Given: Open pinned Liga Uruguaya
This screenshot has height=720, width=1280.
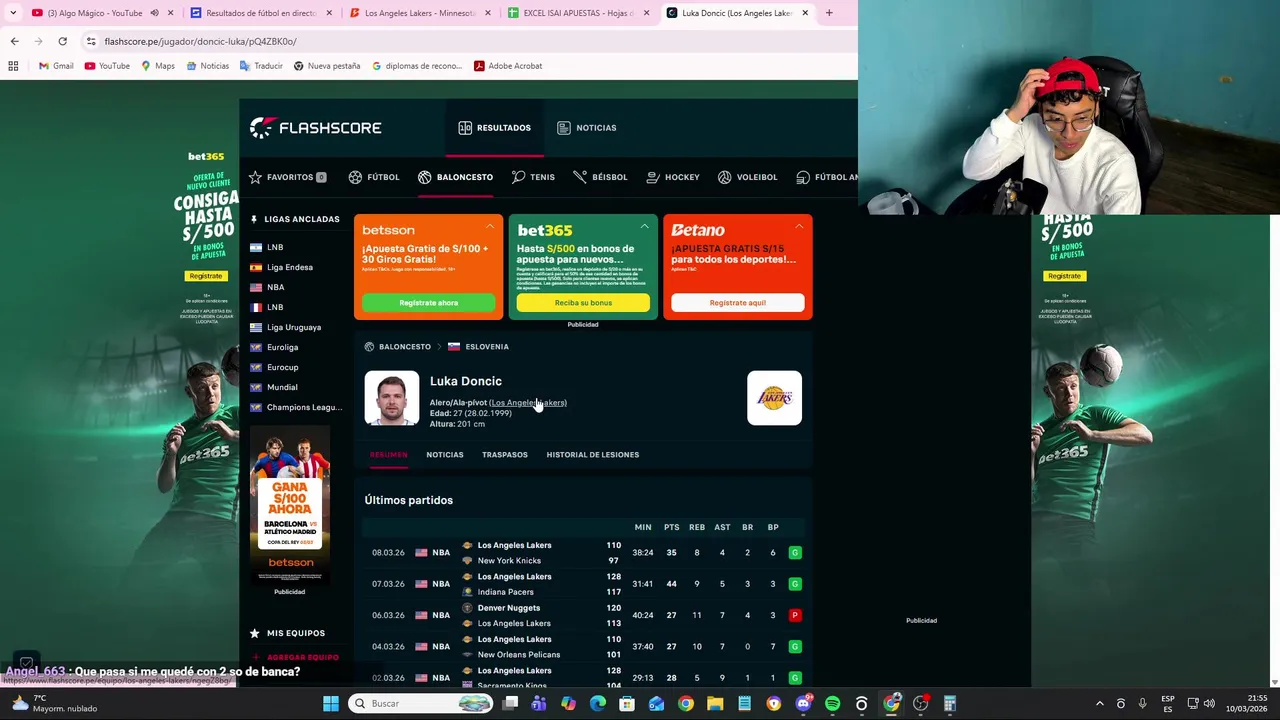Looking at the screenshot, I should point(293,327).
